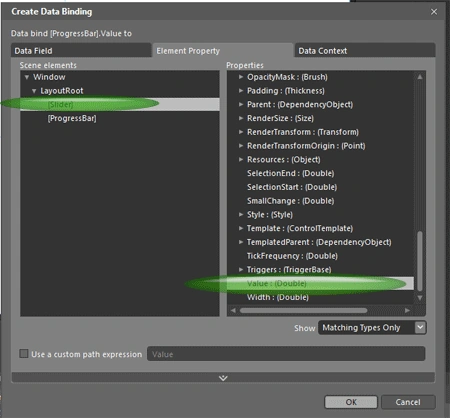Click the custom path expression field

coord(286,354)
